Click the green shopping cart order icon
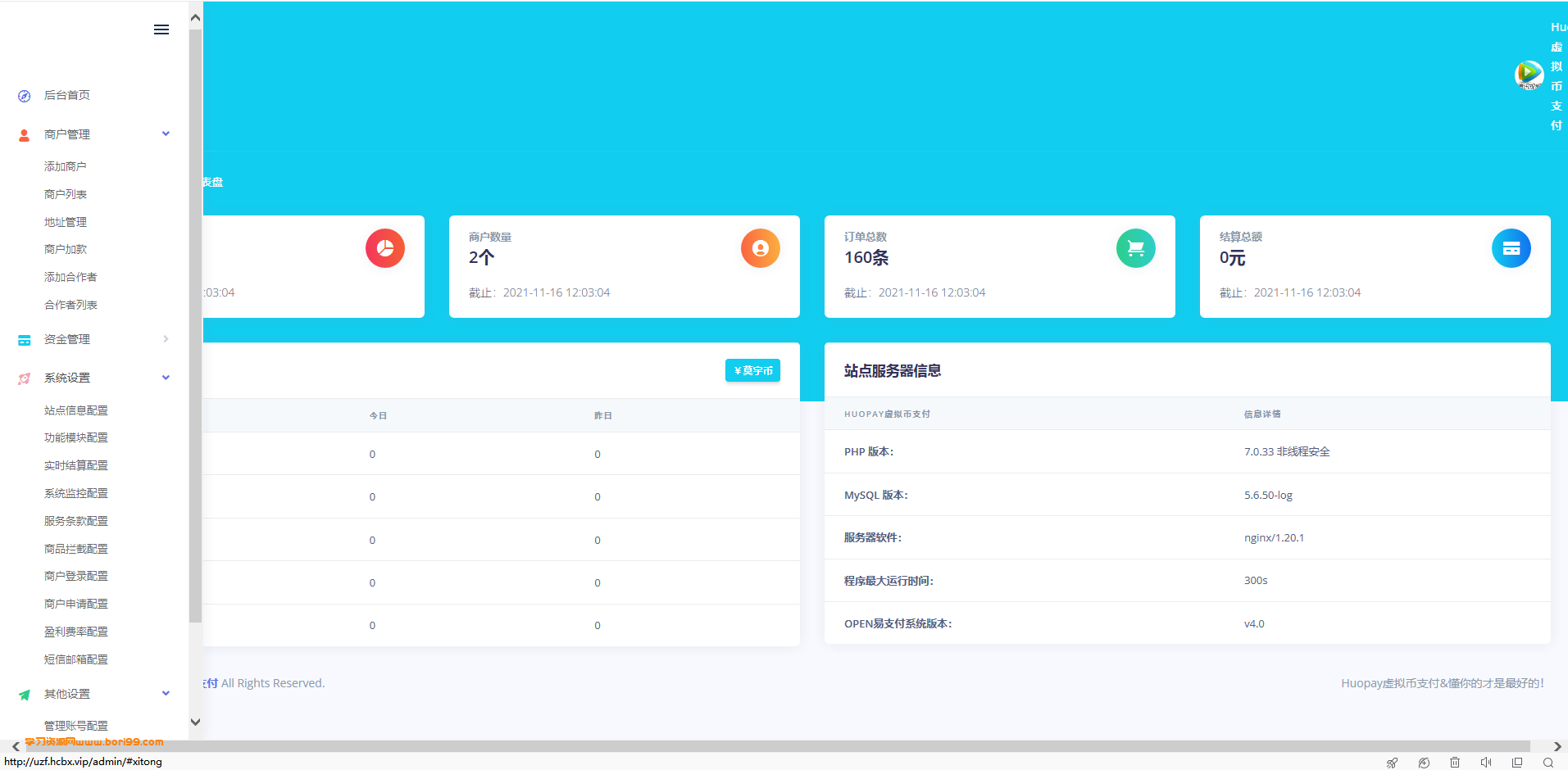This screenshot has width=1568, height=770. [1136, 248]
